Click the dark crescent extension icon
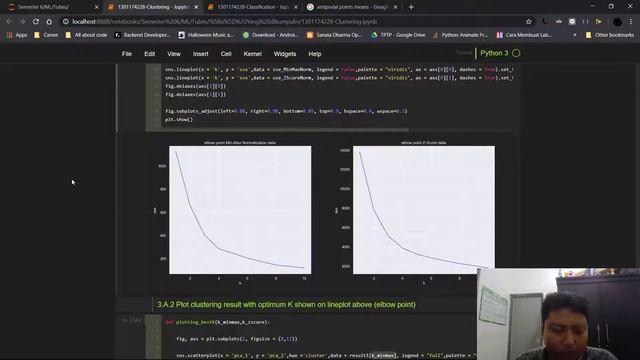Image resolution: width=640 pixels, height=360 pixels. pyautogui.click(x=544, y=22)
